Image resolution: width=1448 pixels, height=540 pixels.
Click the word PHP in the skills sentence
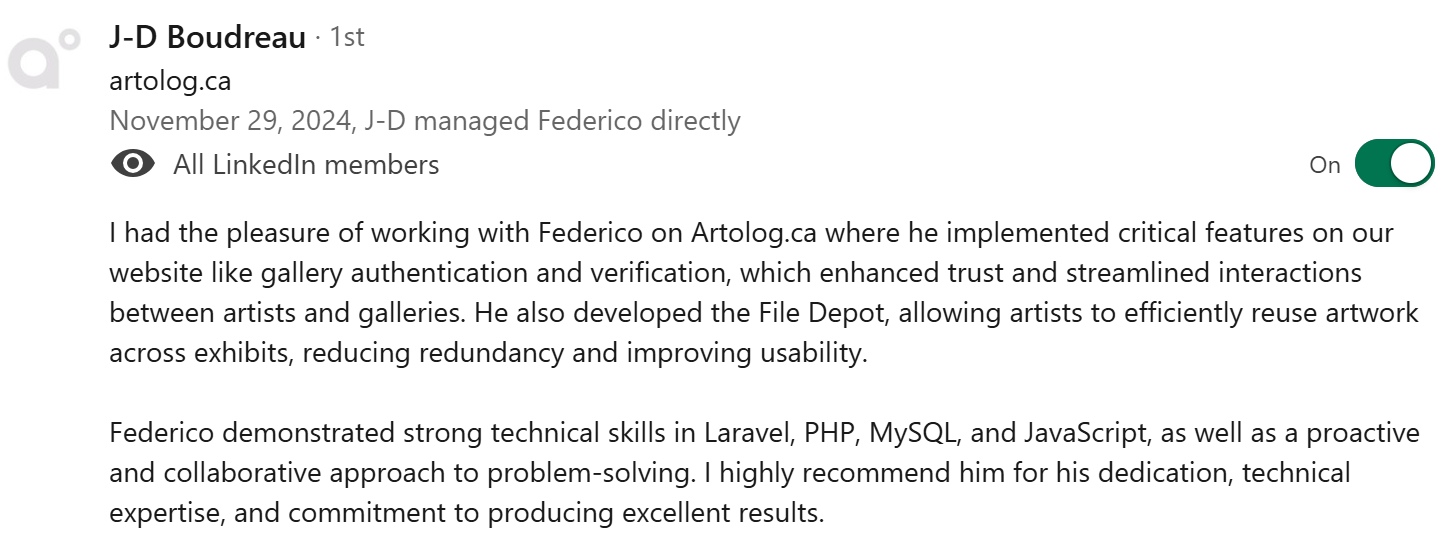click(x=829, y=434)
